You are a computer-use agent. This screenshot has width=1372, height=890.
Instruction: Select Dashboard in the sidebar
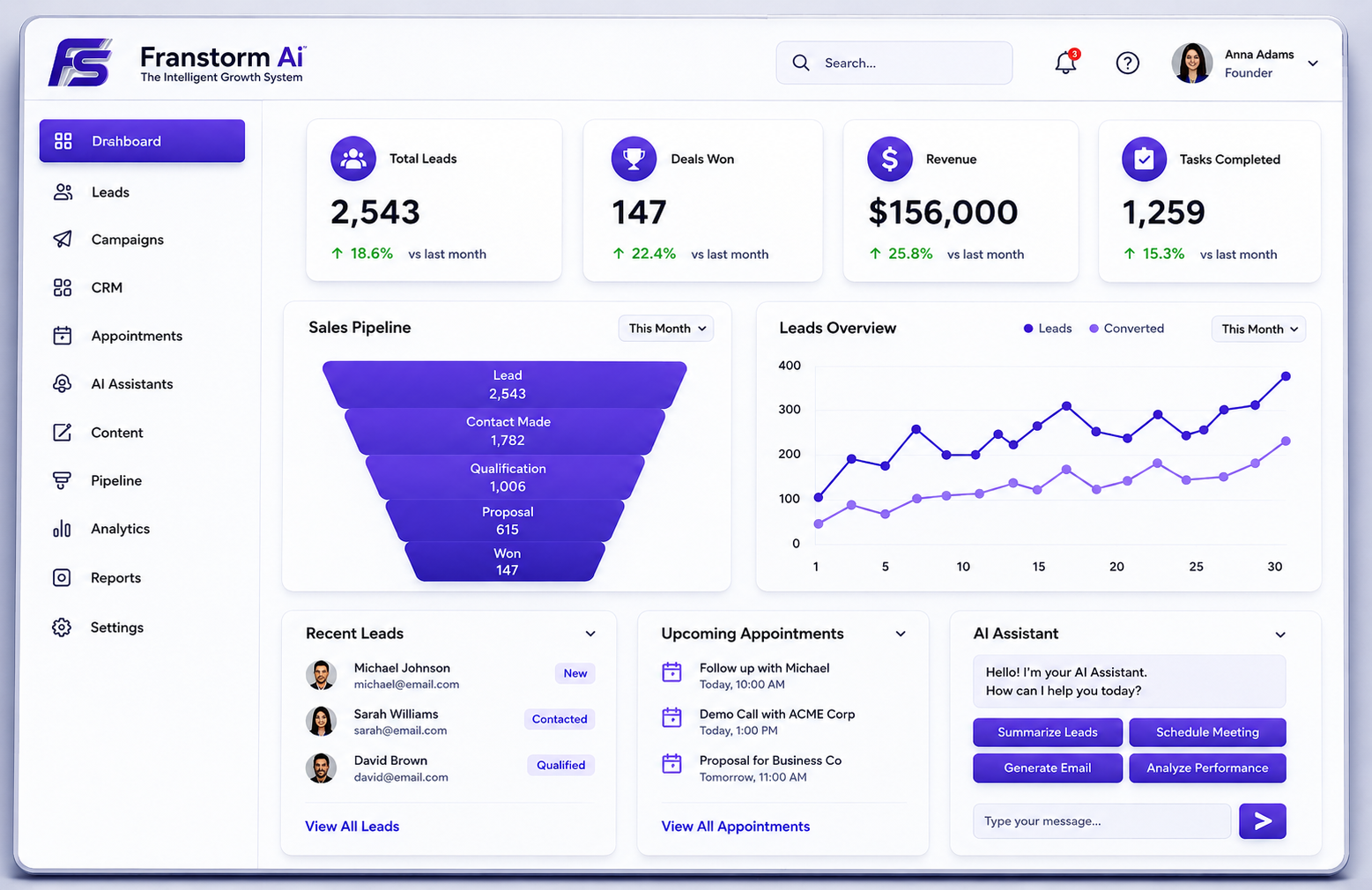142,141
